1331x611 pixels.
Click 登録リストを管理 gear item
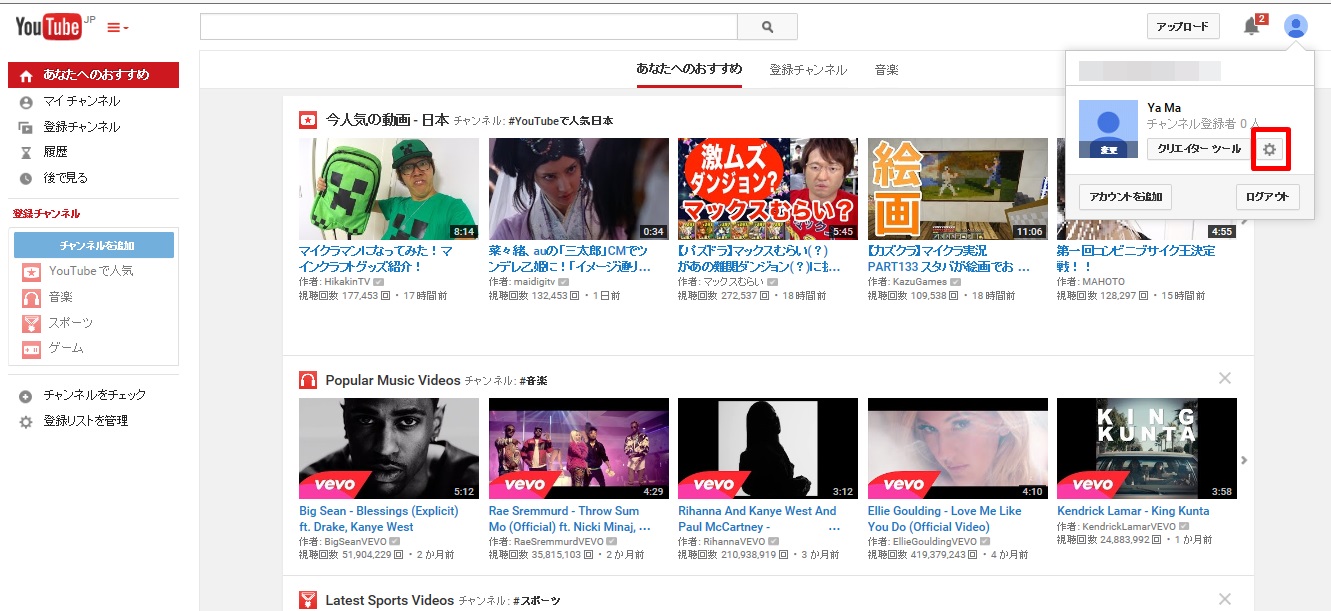[26, 422]
